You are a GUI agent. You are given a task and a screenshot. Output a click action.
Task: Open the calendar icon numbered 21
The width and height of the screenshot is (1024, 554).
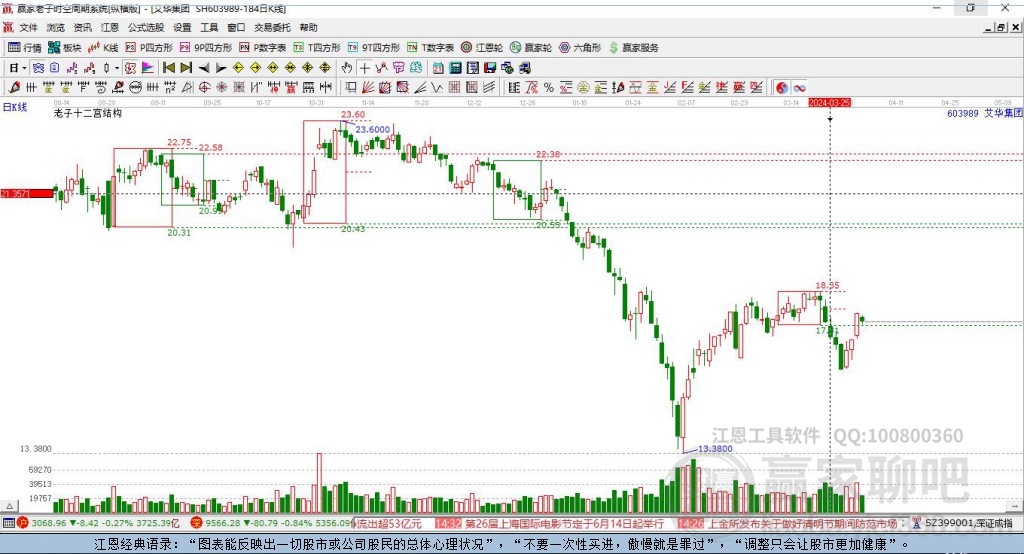(x=438, y=68)
